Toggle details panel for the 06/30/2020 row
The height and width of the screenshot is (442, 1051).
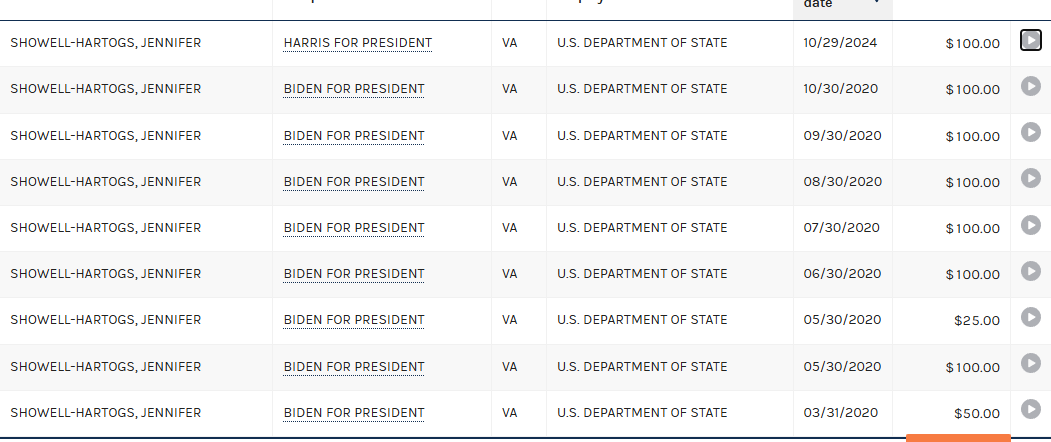coord(1030,271)
